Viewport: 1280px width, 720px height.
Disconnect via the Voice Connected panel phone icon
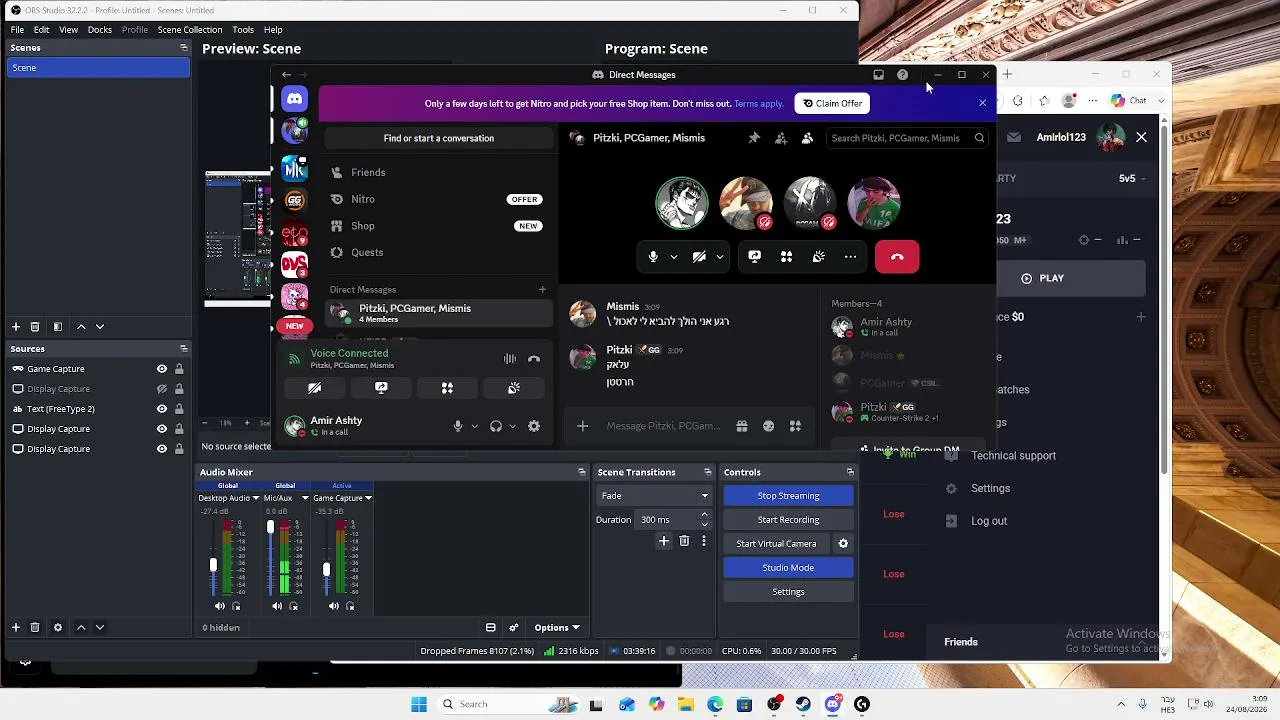pos(534,359)
